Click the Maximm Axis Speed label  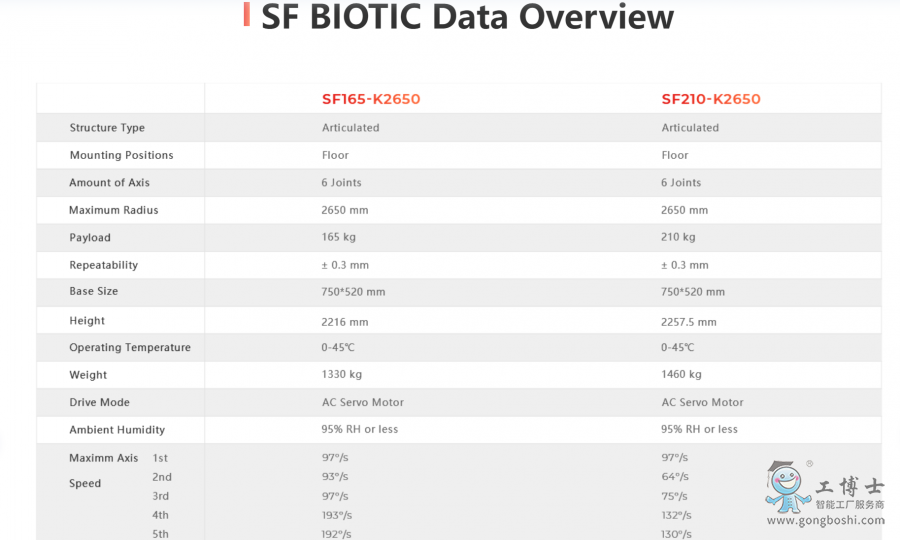coord(103,471)
